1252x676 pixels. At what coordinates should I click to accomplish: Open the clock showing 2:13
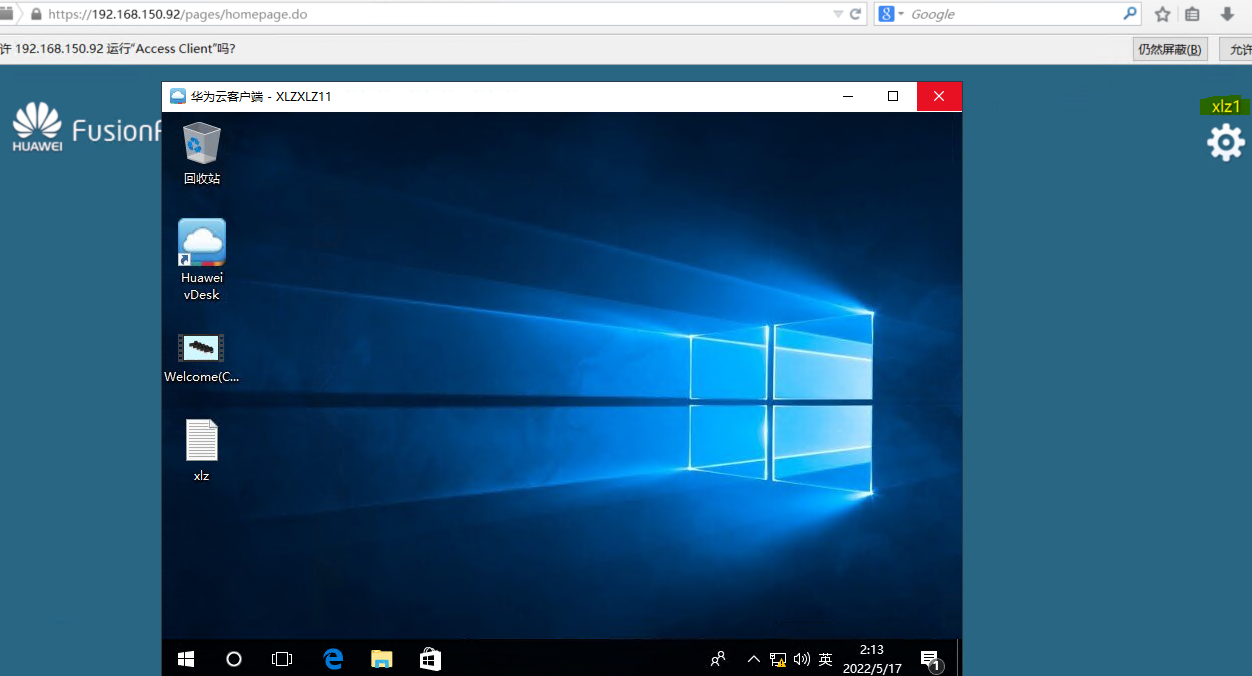pyautogui.click(x=871, y=659)
